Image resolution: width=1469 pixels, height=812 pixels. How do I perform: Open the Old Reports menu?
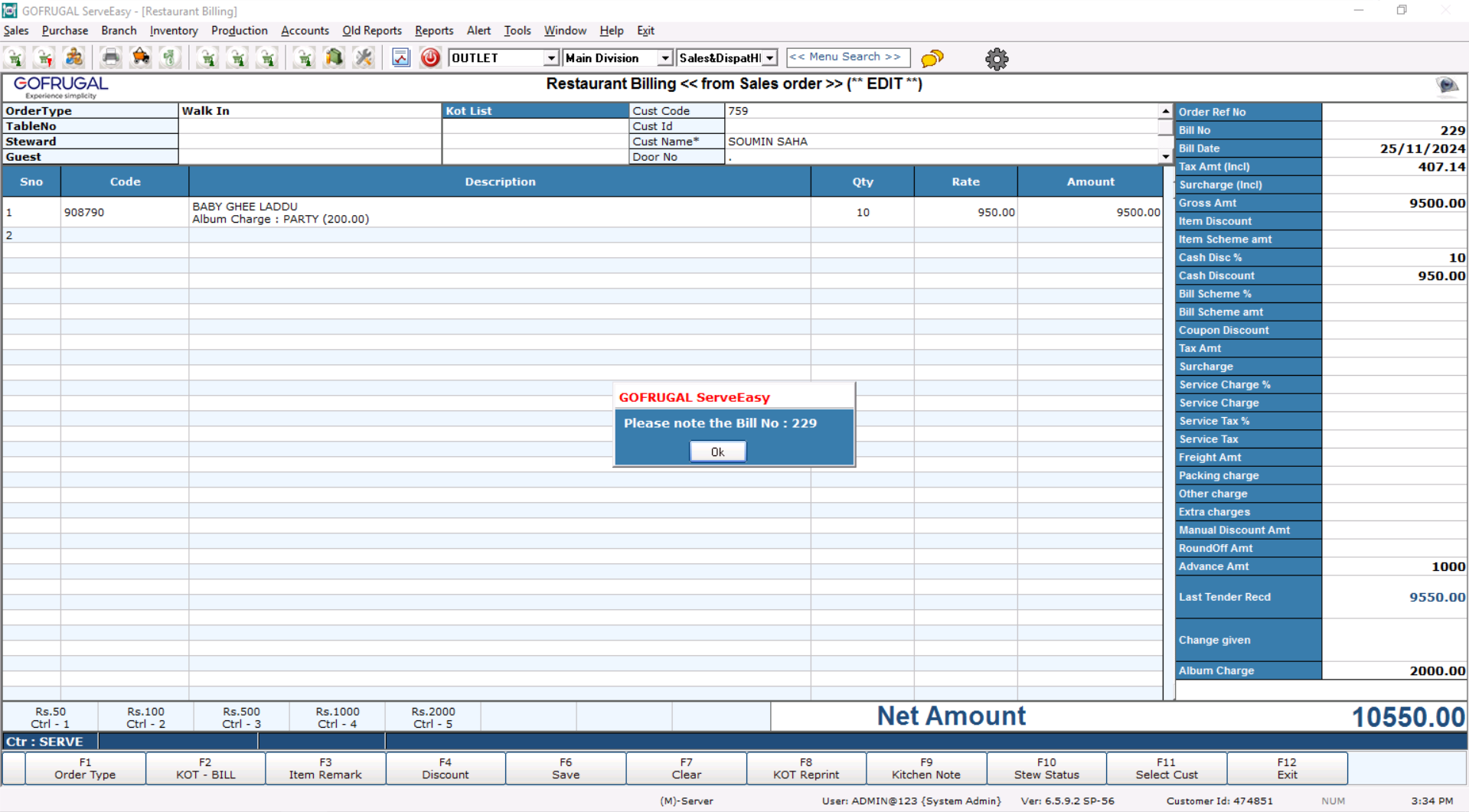371,31
